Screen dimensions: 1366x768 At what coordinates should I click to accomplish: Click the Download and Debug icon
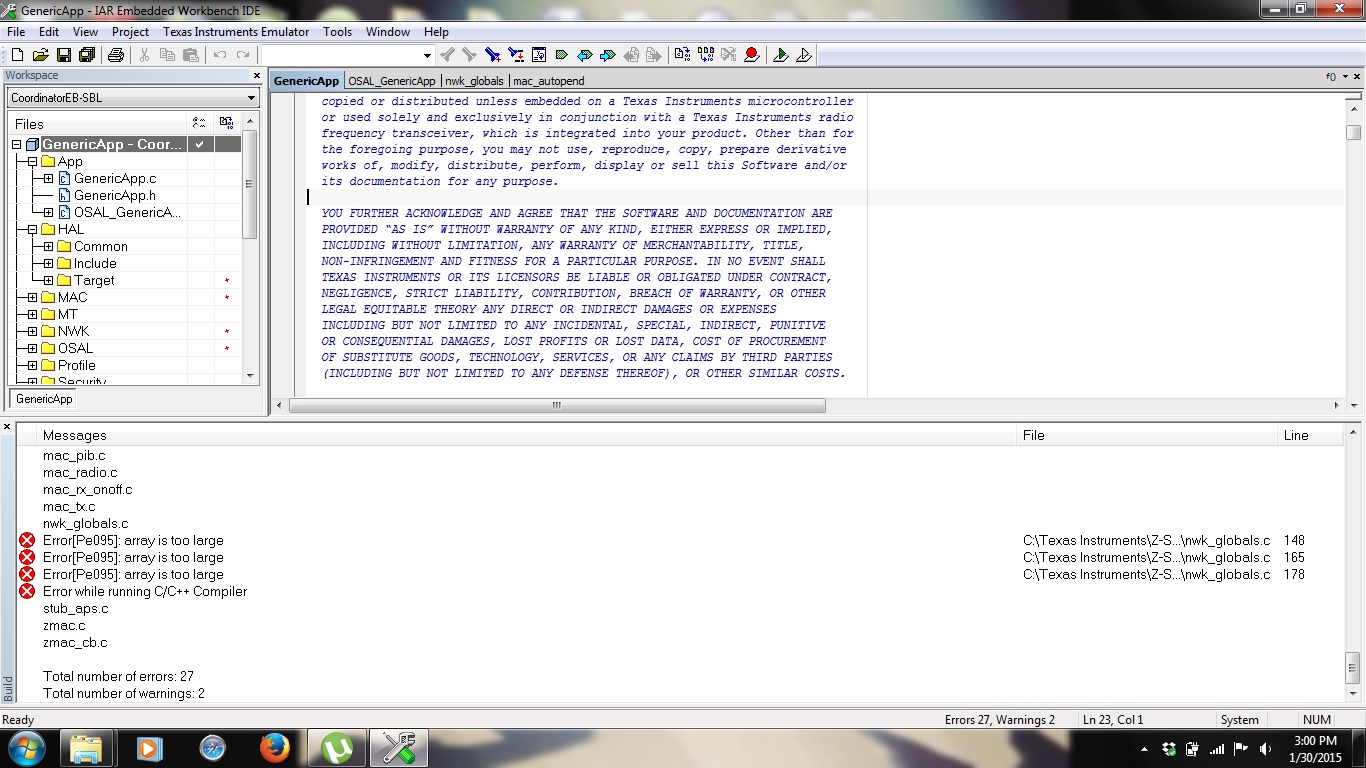point(781,55)
